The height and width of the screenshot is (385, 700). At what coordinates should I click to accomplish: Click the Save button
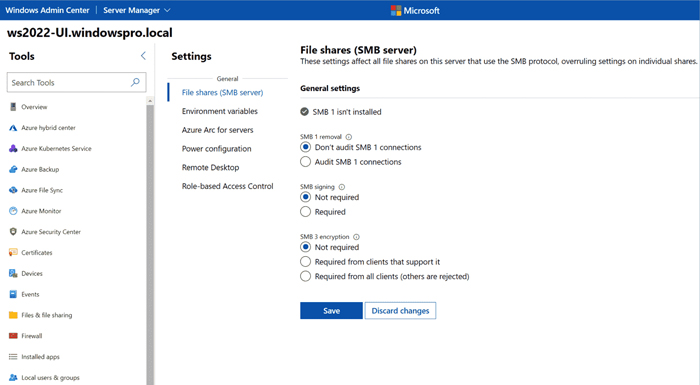[331, 311]
